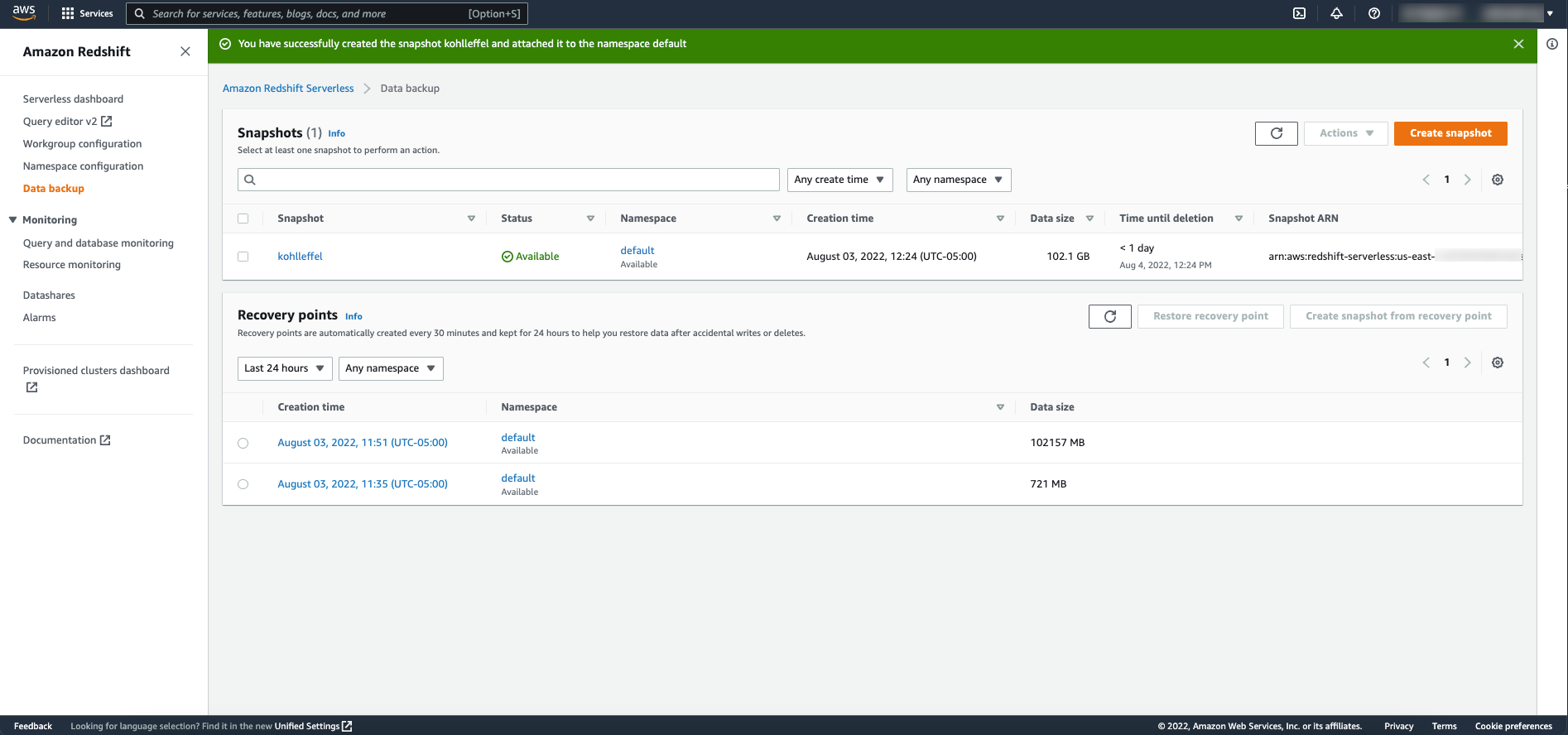Open Alarms page

pyautogui.click(x=39, y=318)
